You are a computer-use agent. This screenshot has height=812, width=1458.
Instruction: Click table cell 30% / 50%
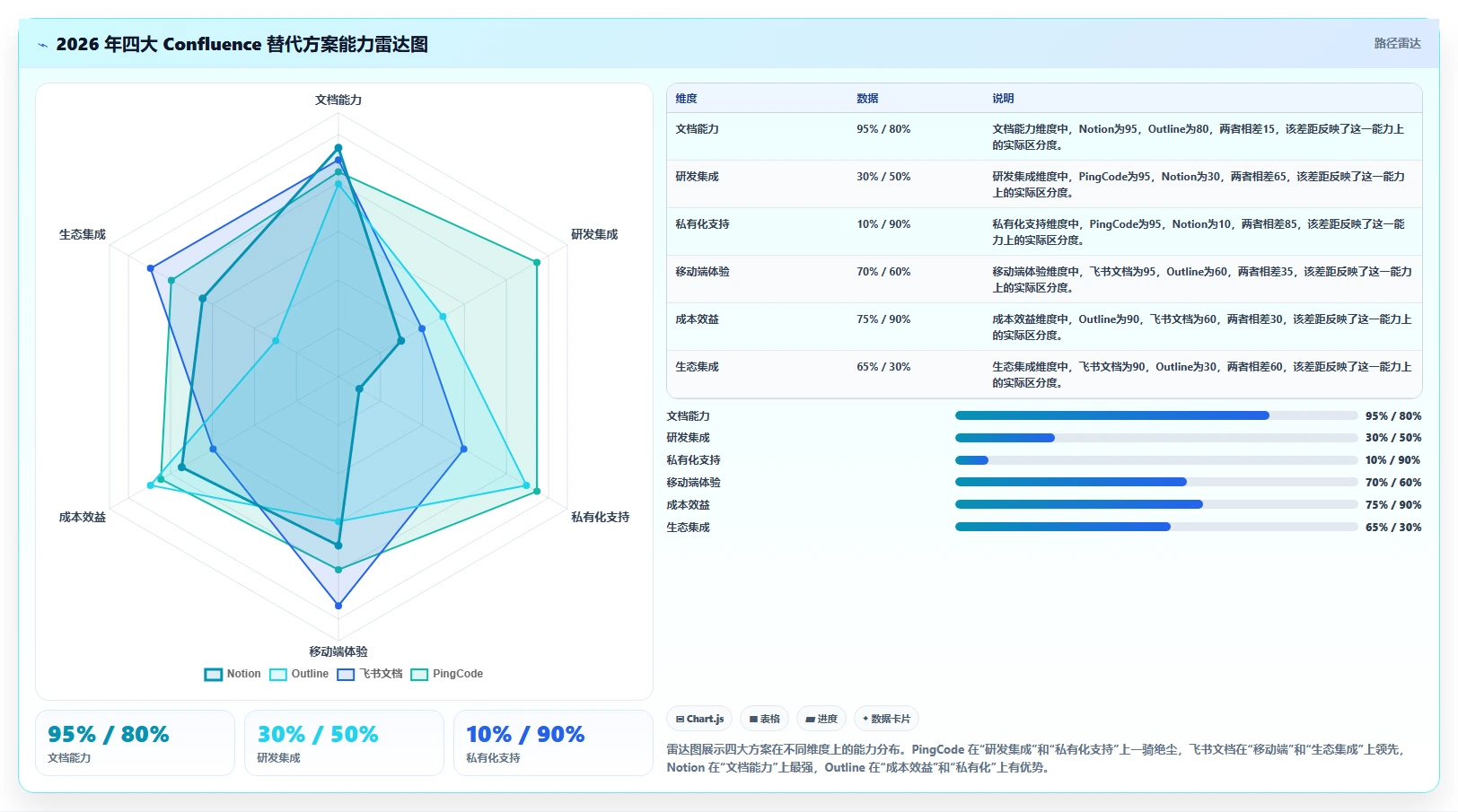883,177
